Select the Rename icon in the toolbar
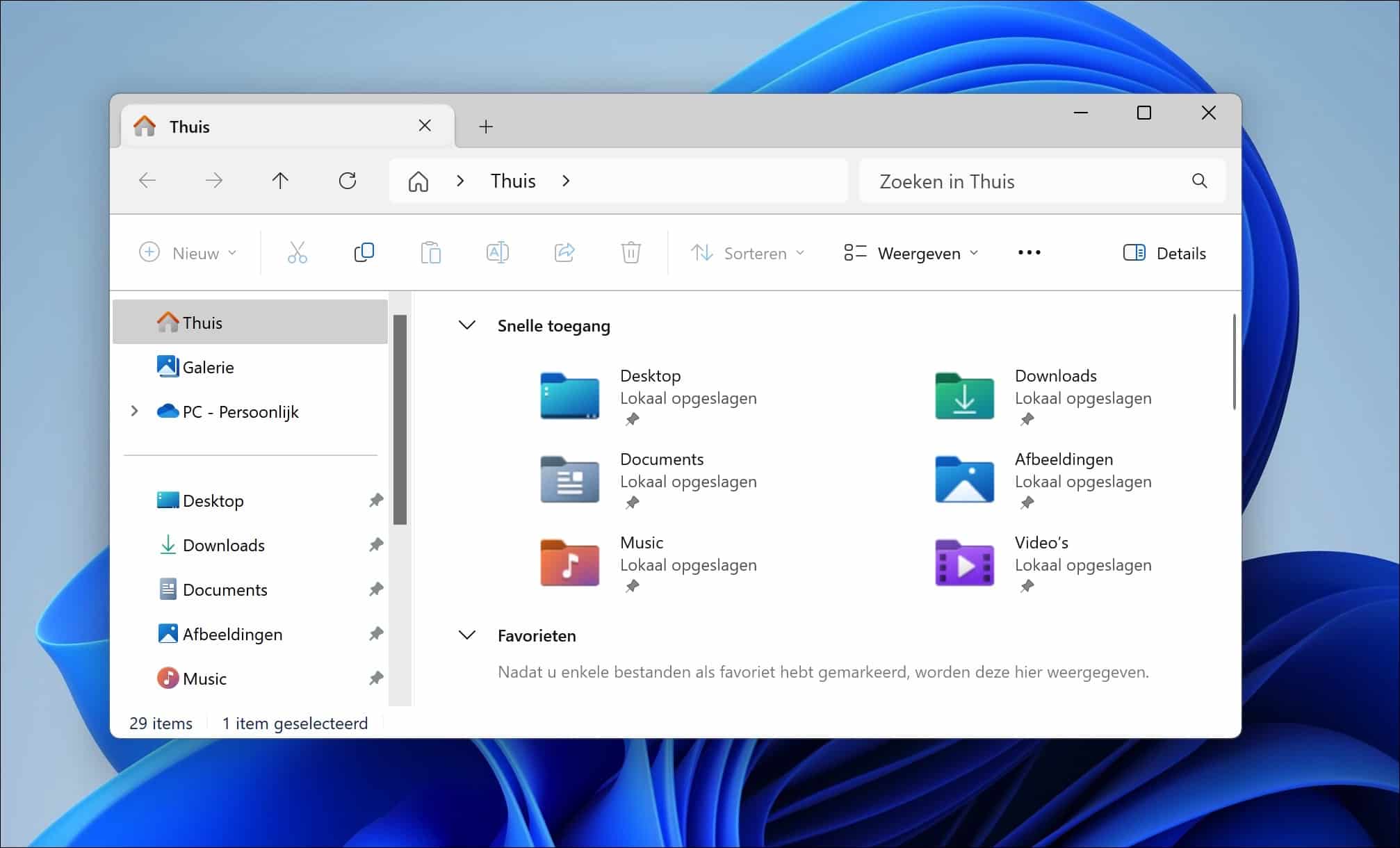This screenshot has height=848, width=1400. click(497, 252)
